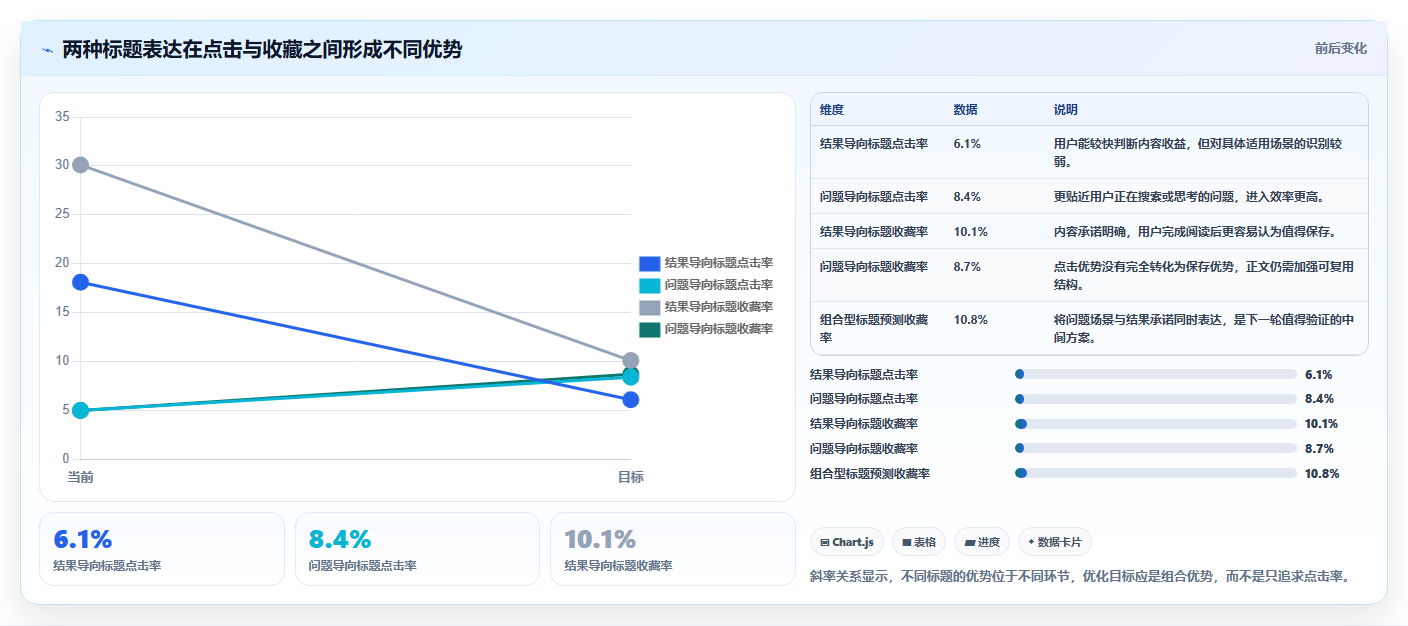This screenshot has width=1408, height=626.
Task: Click the 数据 column header
Action: point(966,110)
